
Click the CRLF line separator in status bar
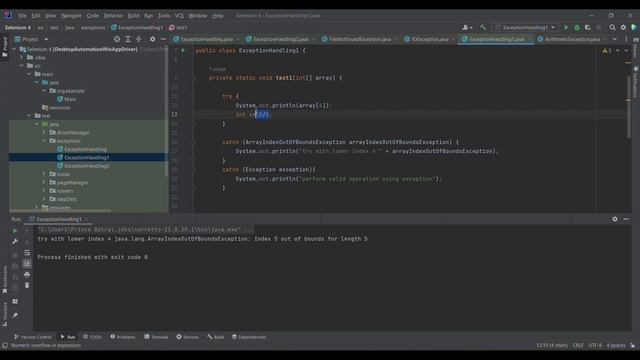[x=578, y=345]
